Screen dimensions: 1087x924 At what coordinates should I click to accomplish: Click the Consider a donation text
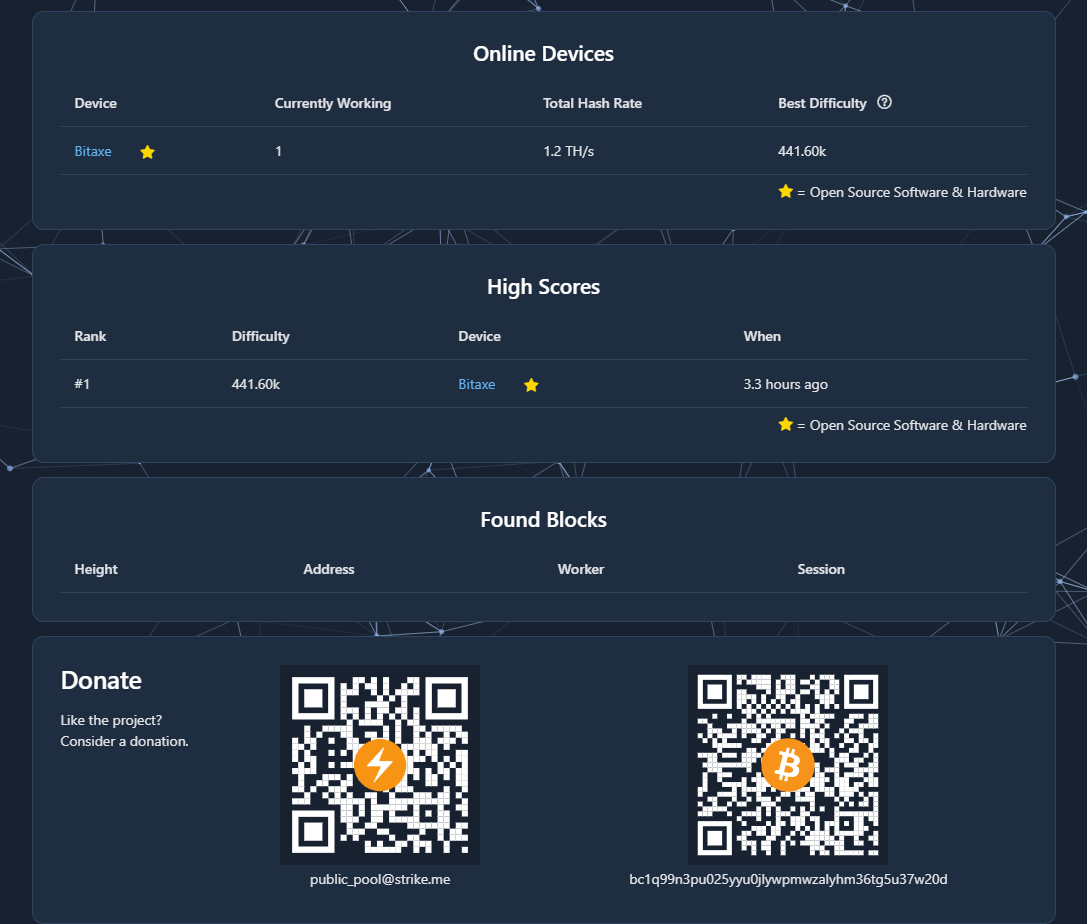pos(124,741)
